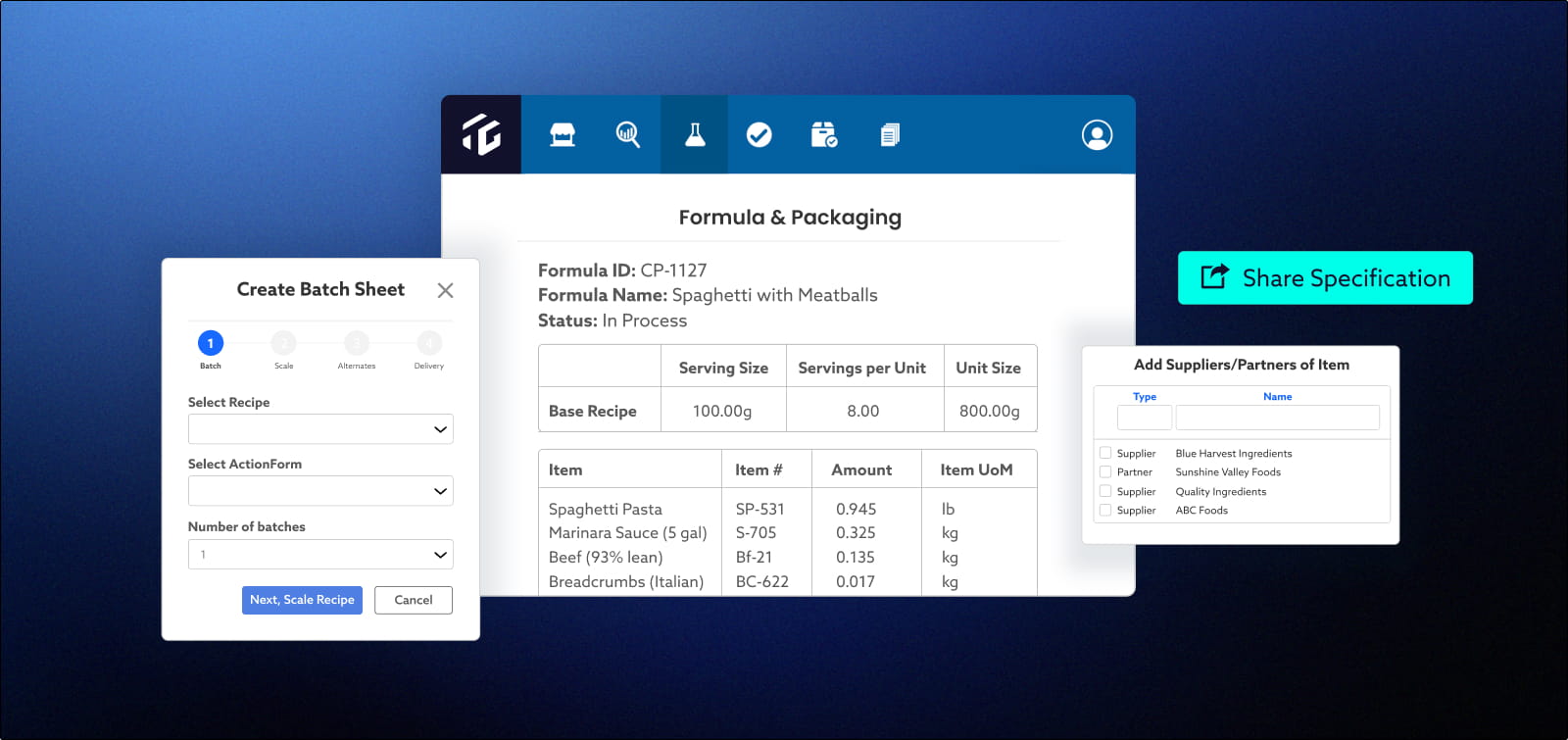Screen dimensions: 1568x740
Task: Click the Next, Scale Recipe button
Action: pos(302,600)
